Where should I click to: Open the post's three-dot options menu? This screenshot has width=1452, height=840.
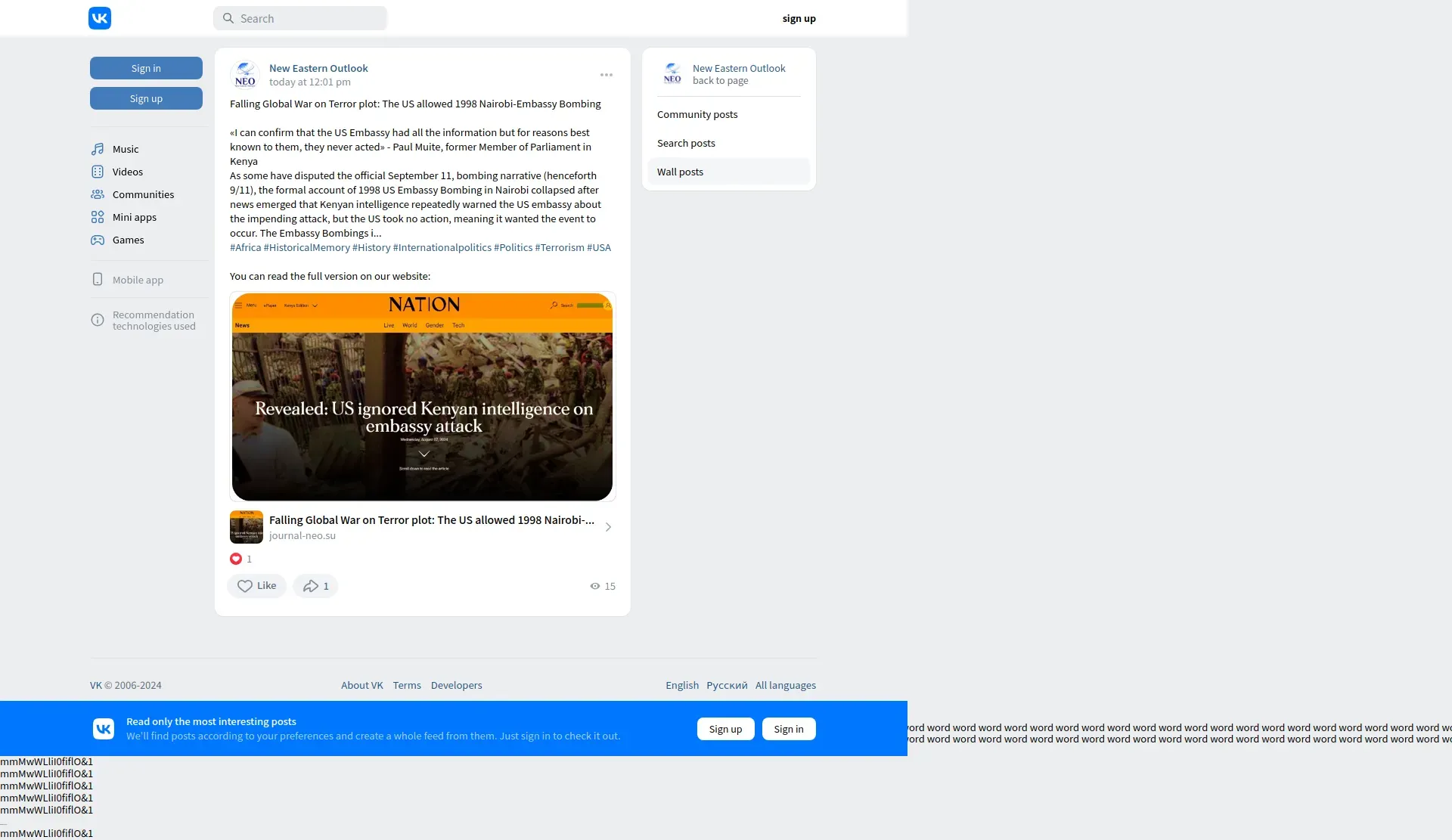click(x=607, y=75)
